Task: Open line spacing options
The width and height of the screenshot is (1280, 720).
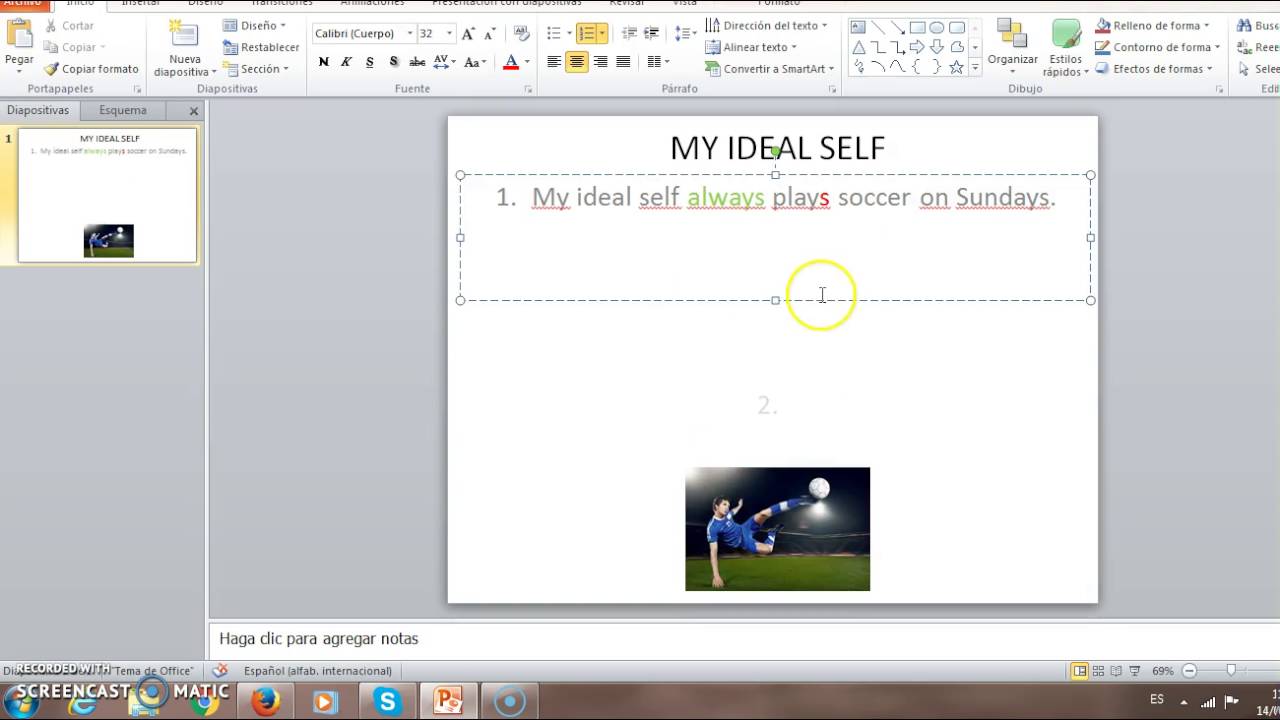Action: [x=685, y=34]
